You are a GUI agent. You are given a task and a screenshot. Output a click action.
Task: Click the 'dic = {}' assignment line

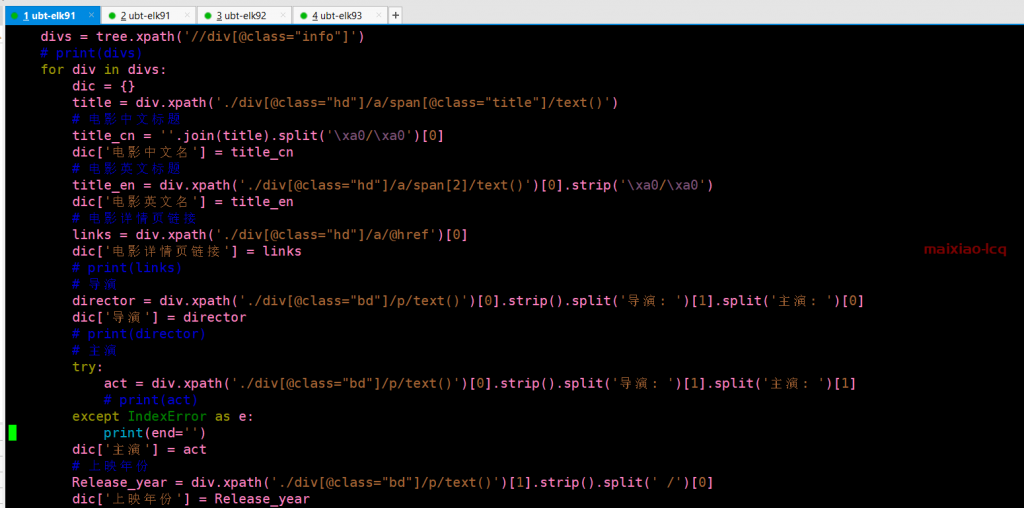click(x=103, y=86)
